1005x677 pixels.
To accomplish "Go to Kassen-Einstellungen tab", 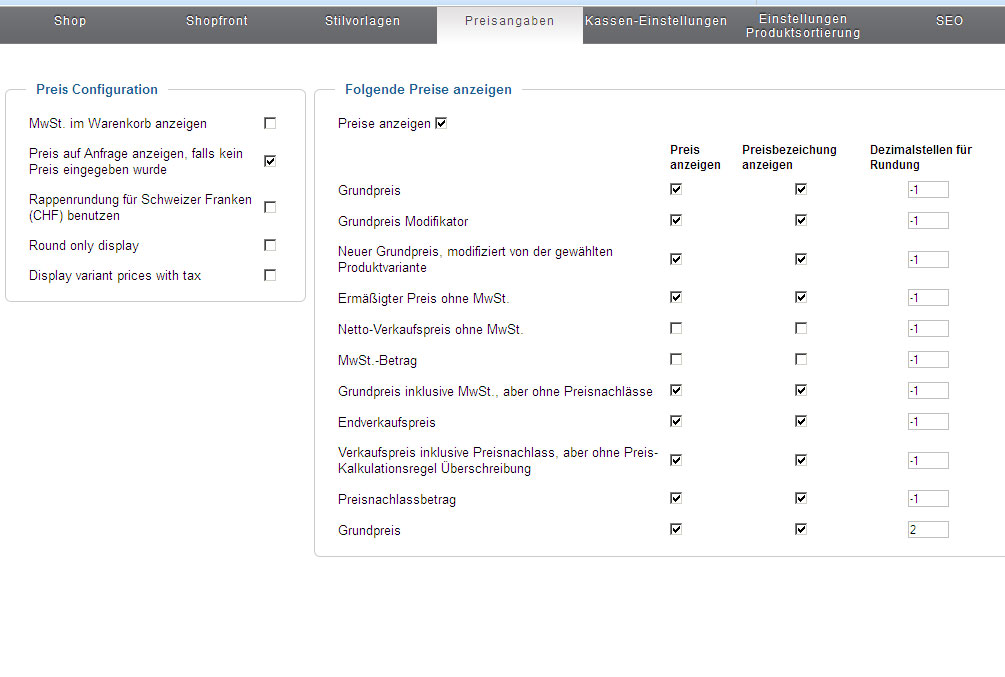I will click(656, 21).
